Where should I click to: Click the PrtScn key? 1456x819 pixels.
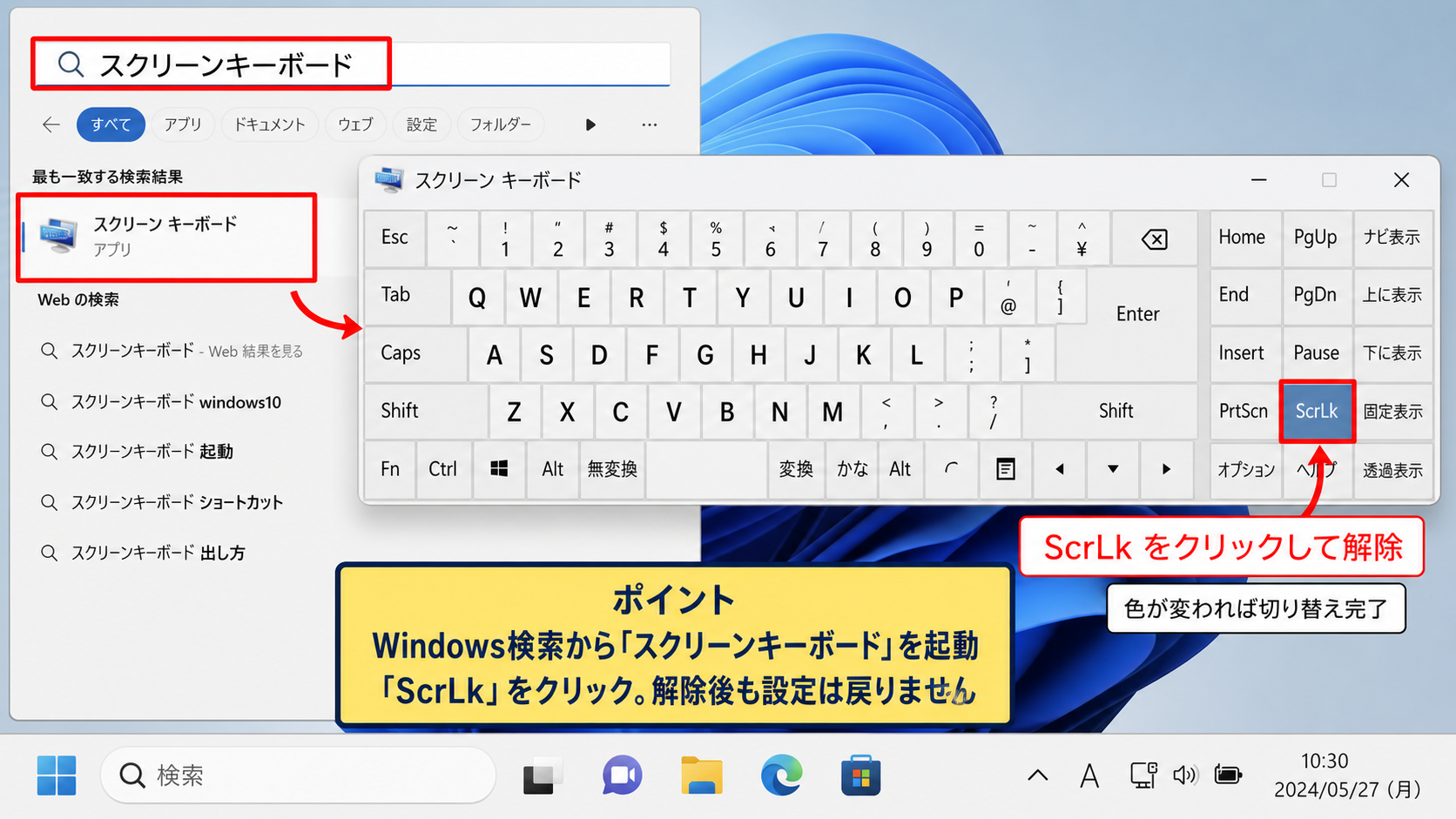tap(1244, 411)
